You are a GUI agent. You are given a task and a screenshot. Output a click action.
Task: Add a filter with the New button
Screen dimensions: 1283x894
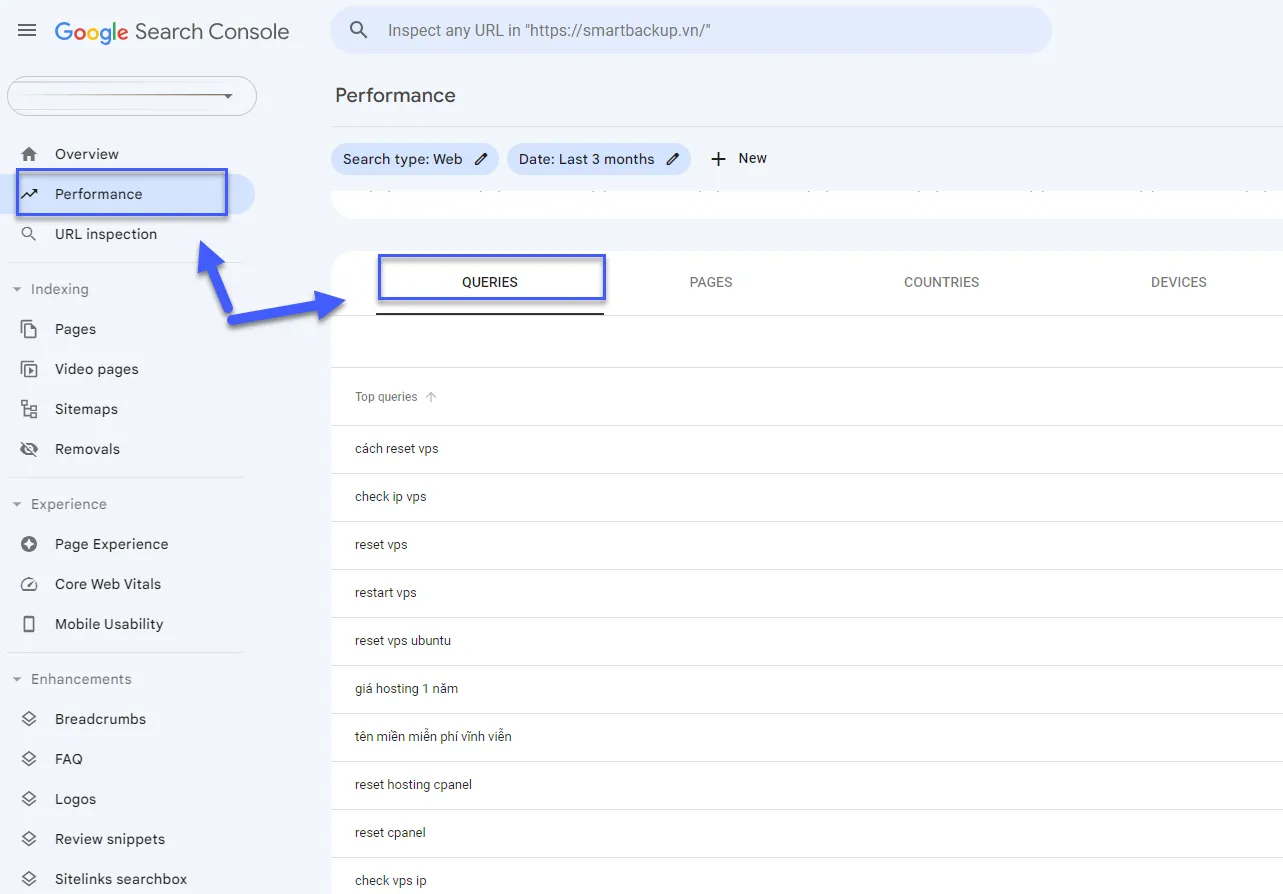(738, 158)
